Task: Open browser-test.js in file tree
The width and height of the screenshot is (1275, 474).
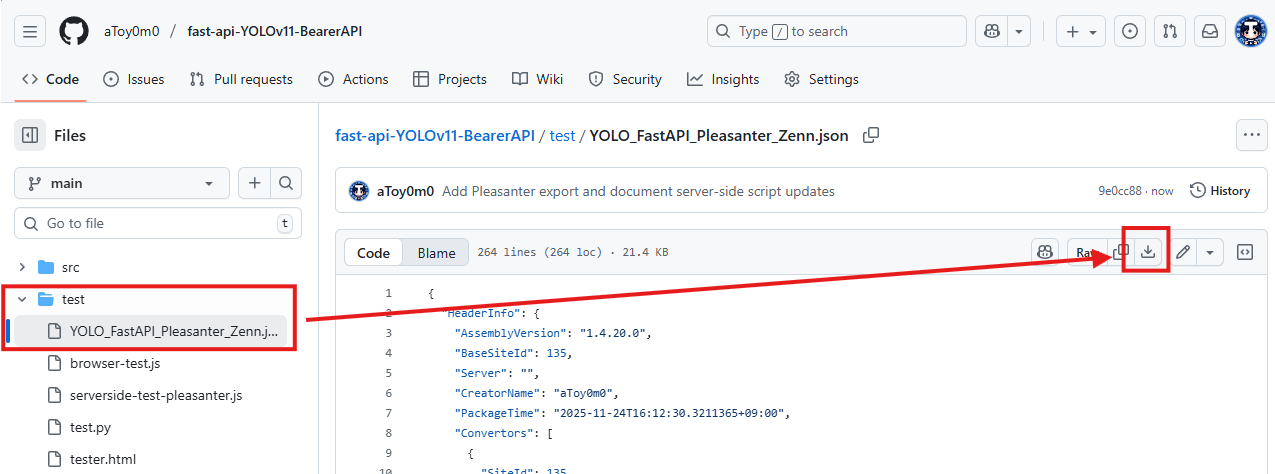Action: click(115, 363)
